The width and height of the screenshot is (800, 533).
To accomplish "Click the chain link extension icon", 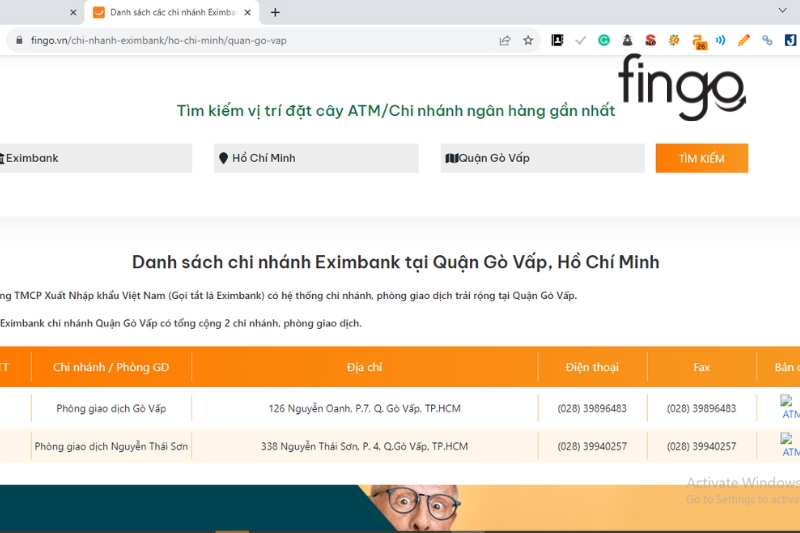I will (x=767, y=40).
